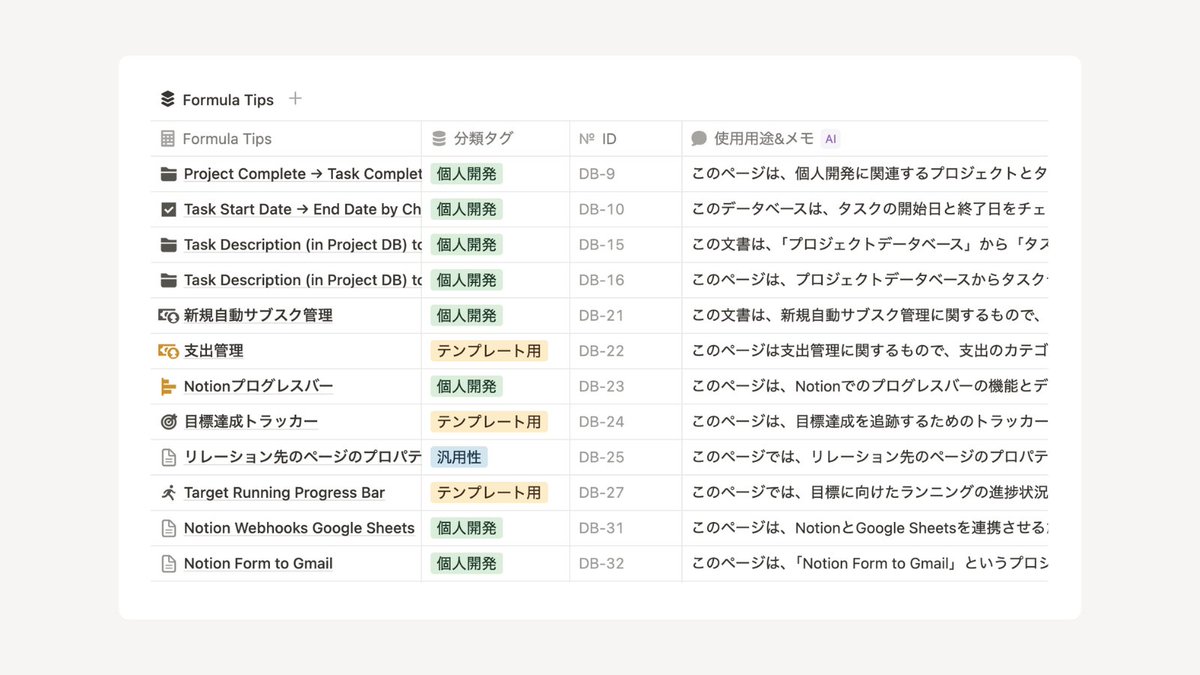Viewport: 1200px width, 675px height.
Task: Click the layers icon beside Formula Tips tab
Action: pos(167,99)
